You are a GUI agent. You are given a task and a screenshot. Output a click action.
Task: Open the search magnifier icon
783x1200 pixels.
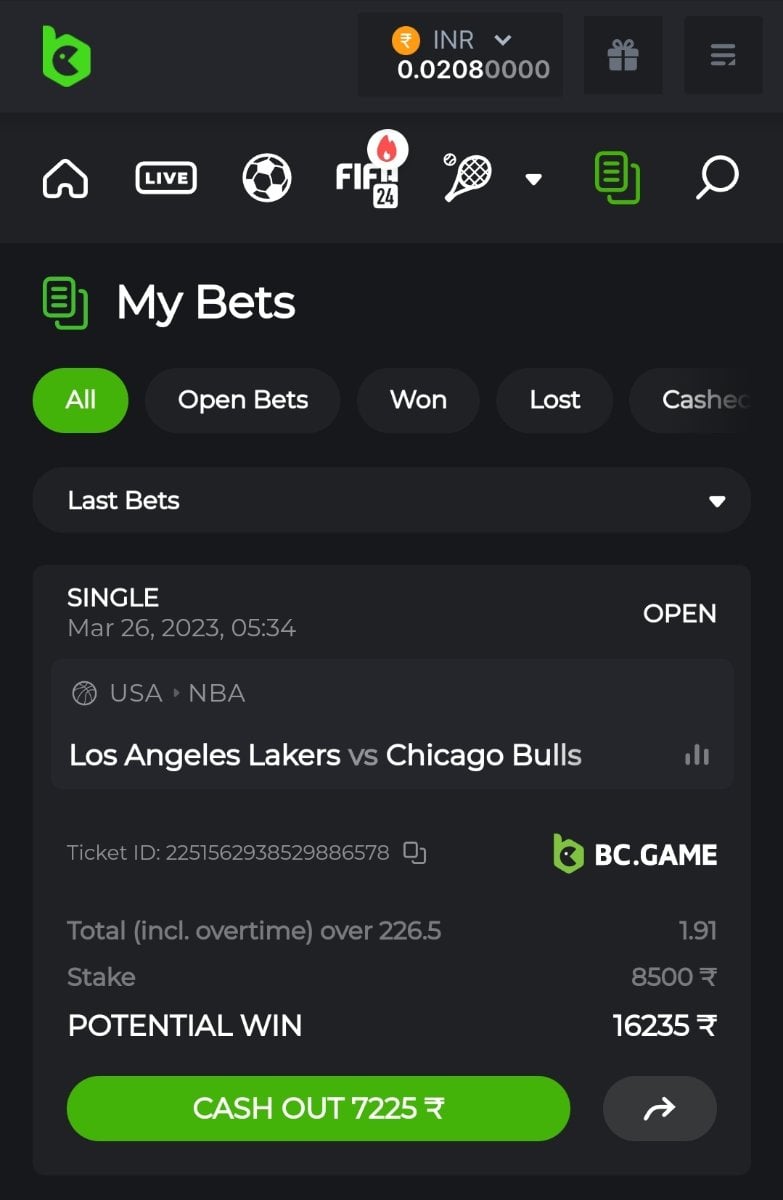pos(717,178)
